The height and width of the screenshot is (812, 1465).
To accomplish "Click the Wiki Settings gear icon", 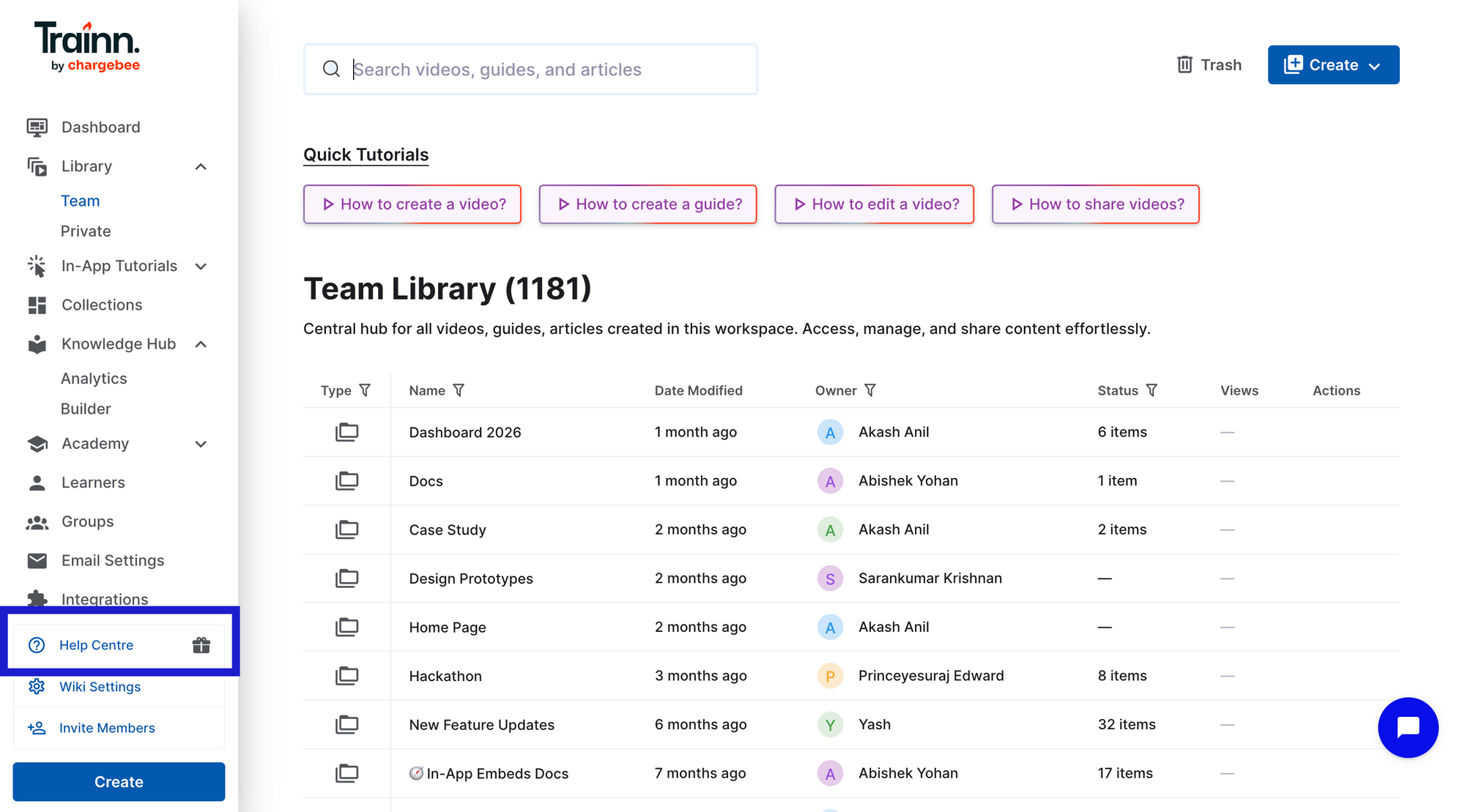I will pos(37,687).
